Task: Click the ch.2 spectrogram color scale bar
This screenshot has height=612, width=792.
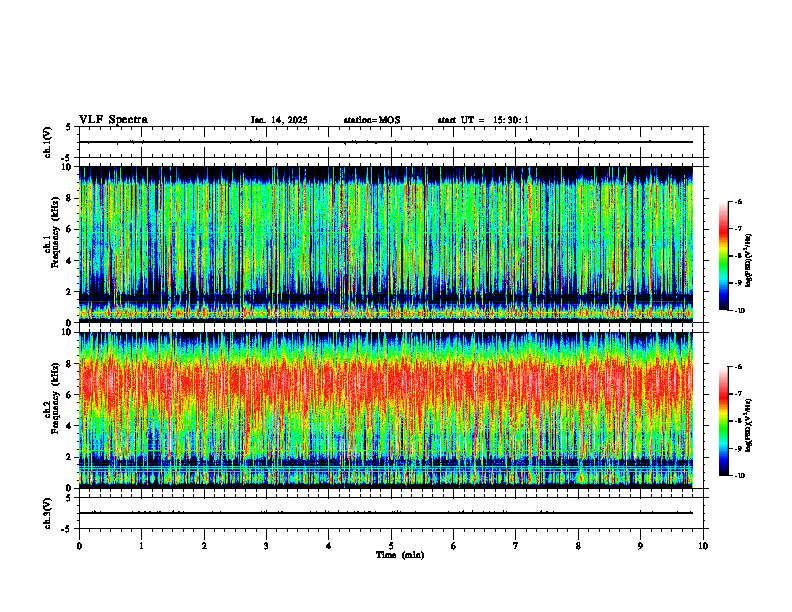Action: click(x=723, y=421)
